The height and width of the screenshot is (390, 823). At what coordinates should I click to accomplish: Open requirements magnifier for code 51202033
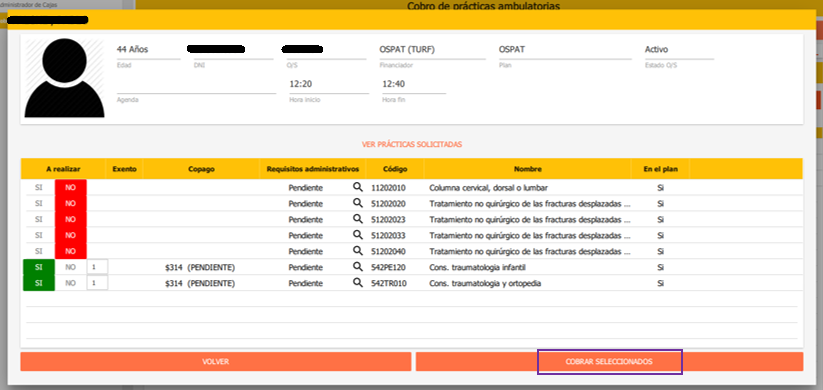tap(358, 234)
